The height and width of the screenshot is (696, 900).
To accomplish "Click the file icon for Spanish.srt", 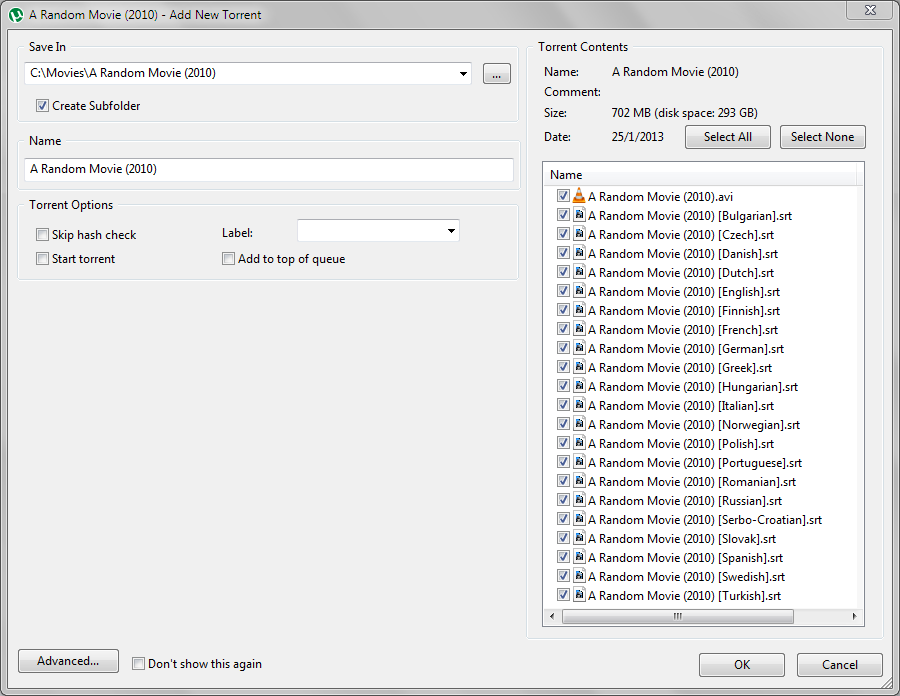I will (579, 558).
